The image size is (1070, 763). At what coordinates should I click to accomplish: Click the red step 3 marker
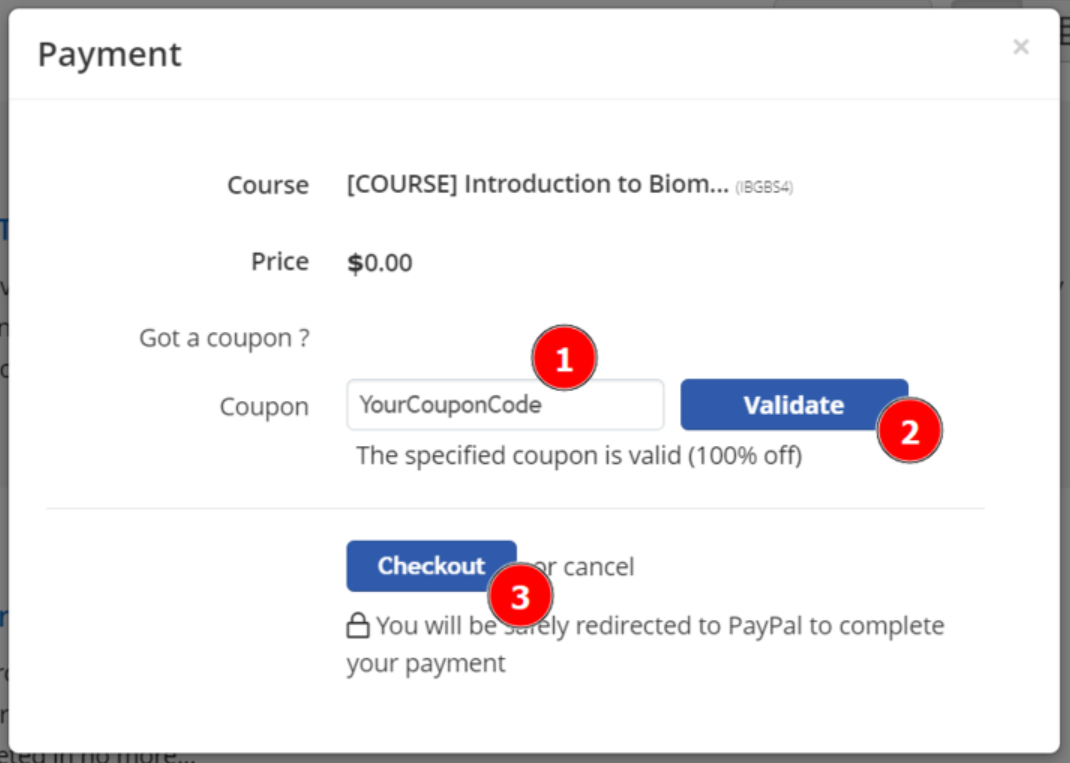click(x=520, y=596)
